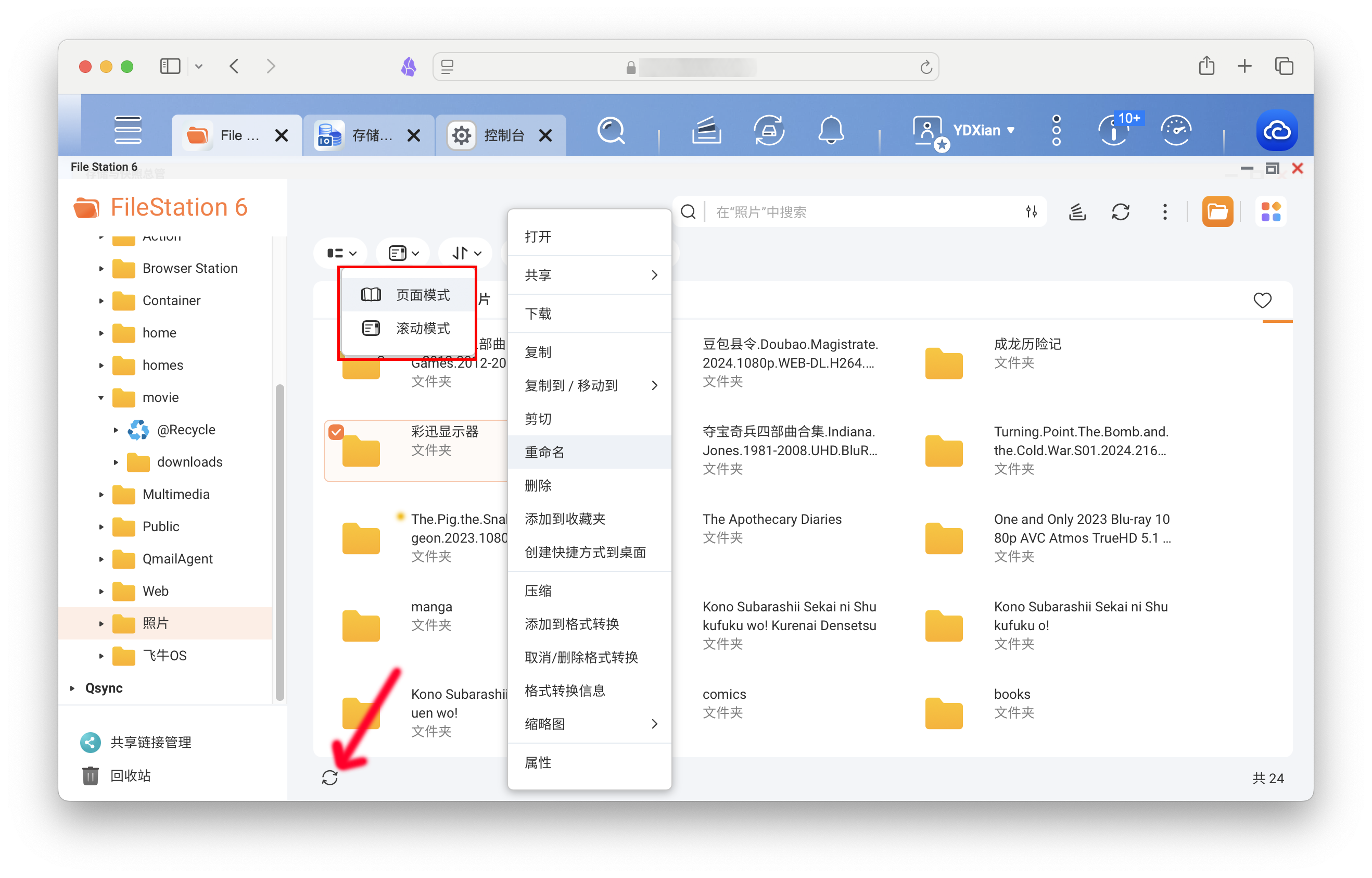The image size is (1372, 878).
Task: Choose 删除 in context menu
Action: pos(589,485)
